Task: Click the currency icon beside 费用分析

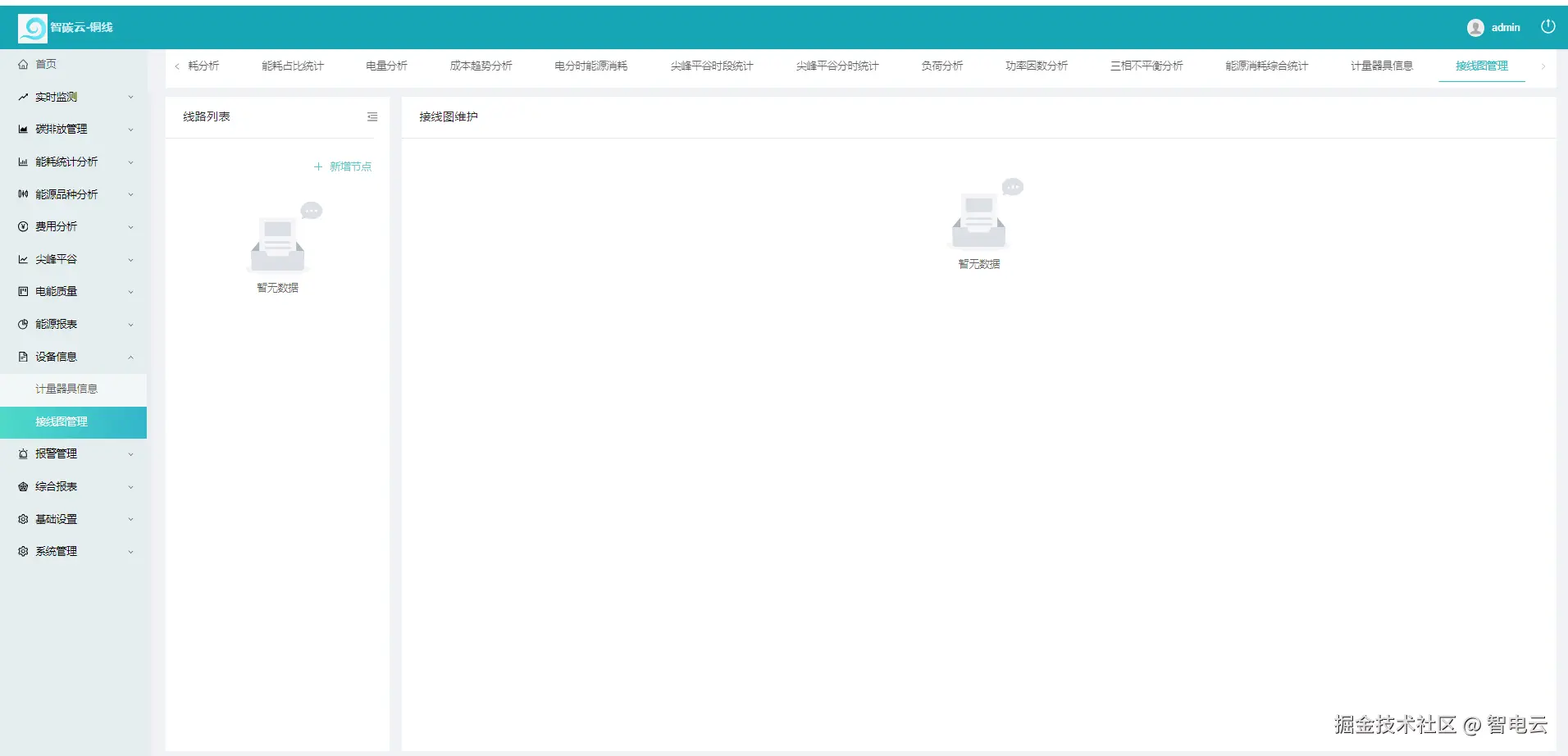Action: tap(23, 226)
